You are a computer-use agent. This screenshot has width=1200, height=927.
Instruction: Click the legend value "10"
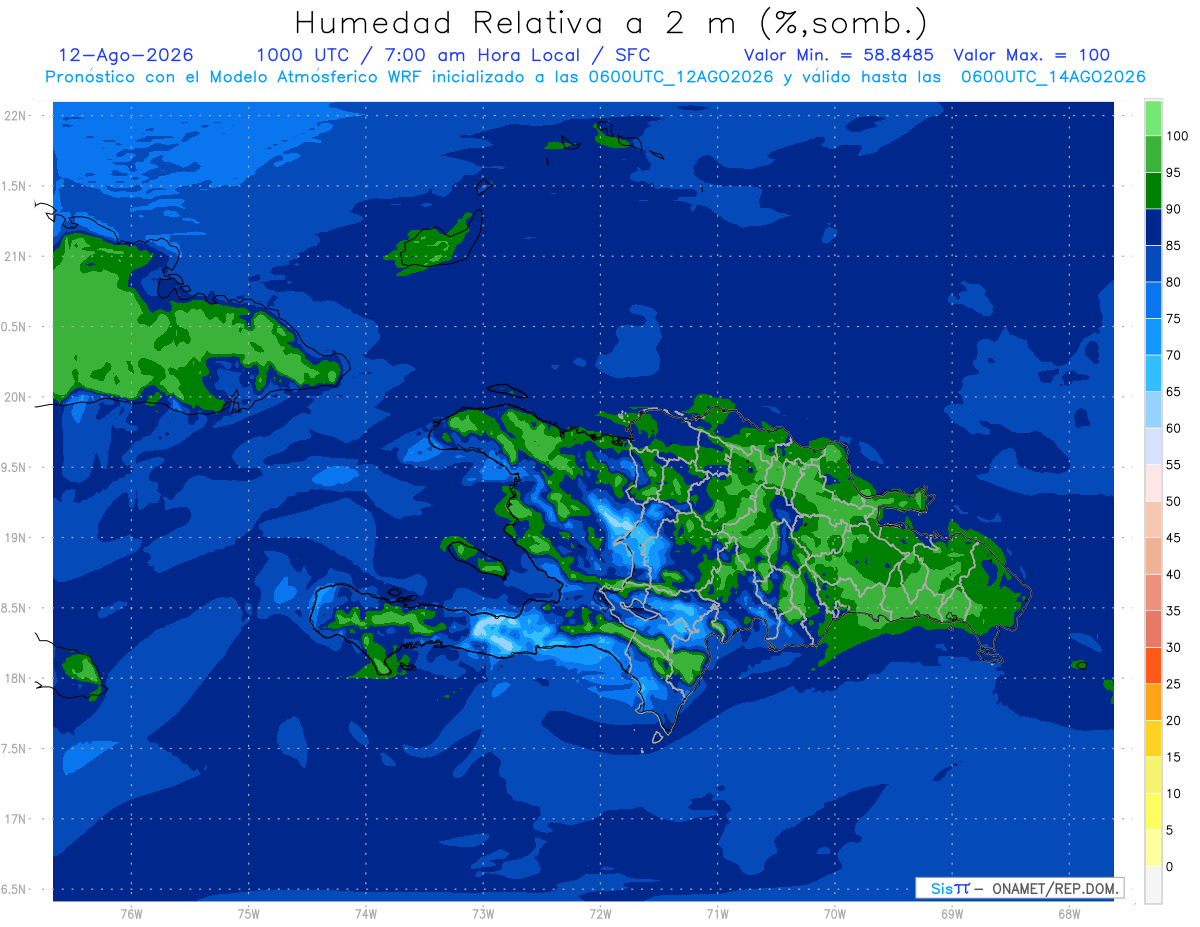coord(1173,793)
